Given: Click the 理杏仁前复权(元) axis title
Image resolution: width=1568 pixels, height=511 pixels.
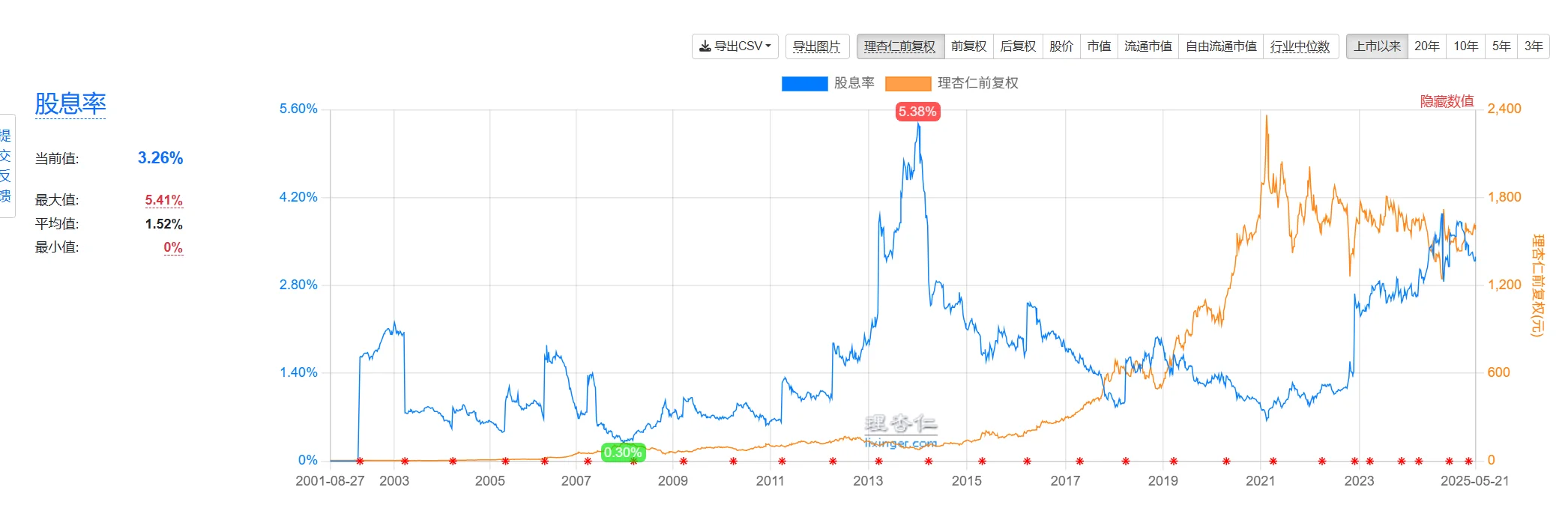Looking at the screenshot, I should click(x=1538, y=285).
